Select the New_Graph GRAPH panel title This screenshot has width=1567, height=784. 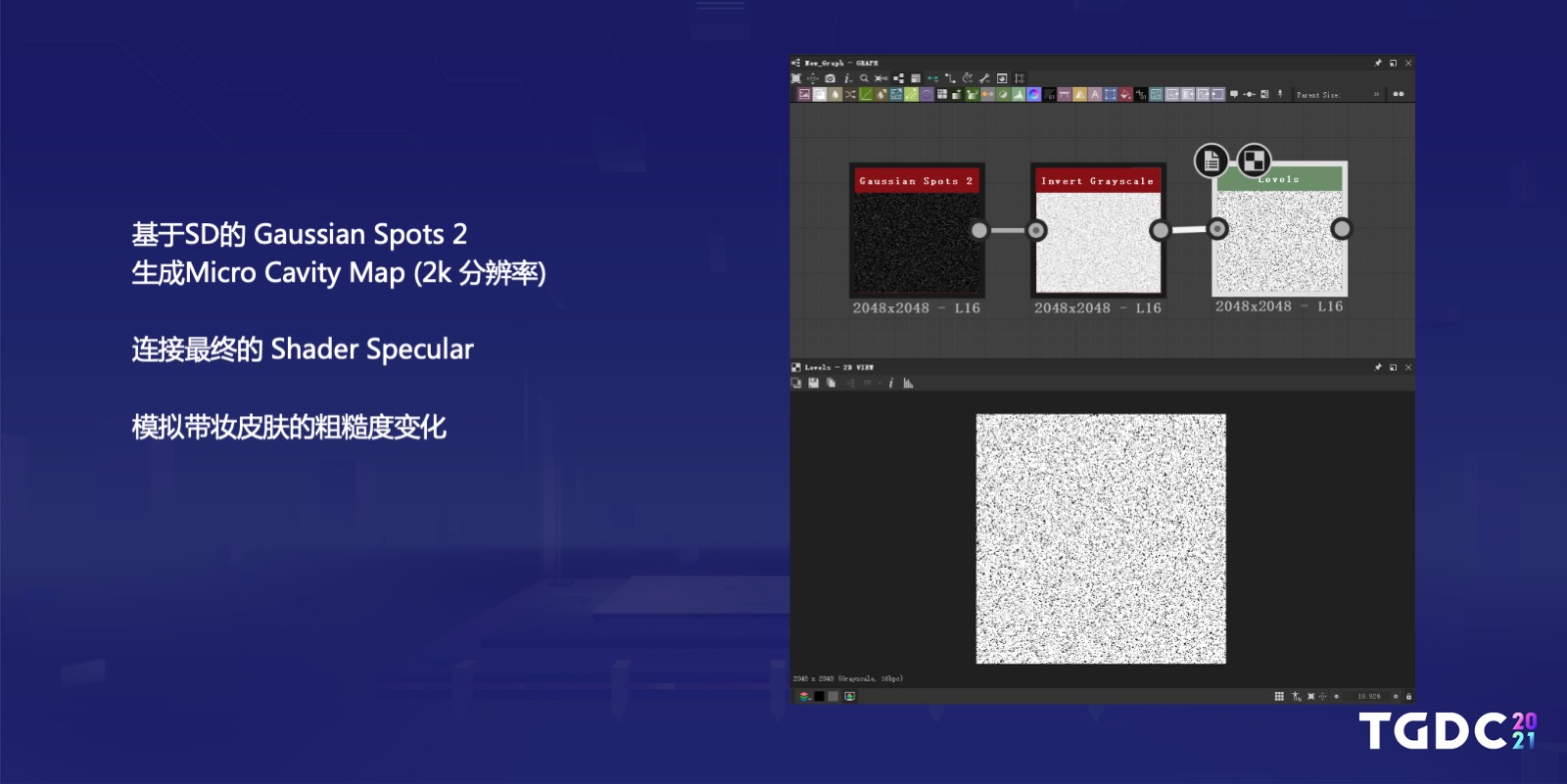pyautogui.click(x=841, y=63)
